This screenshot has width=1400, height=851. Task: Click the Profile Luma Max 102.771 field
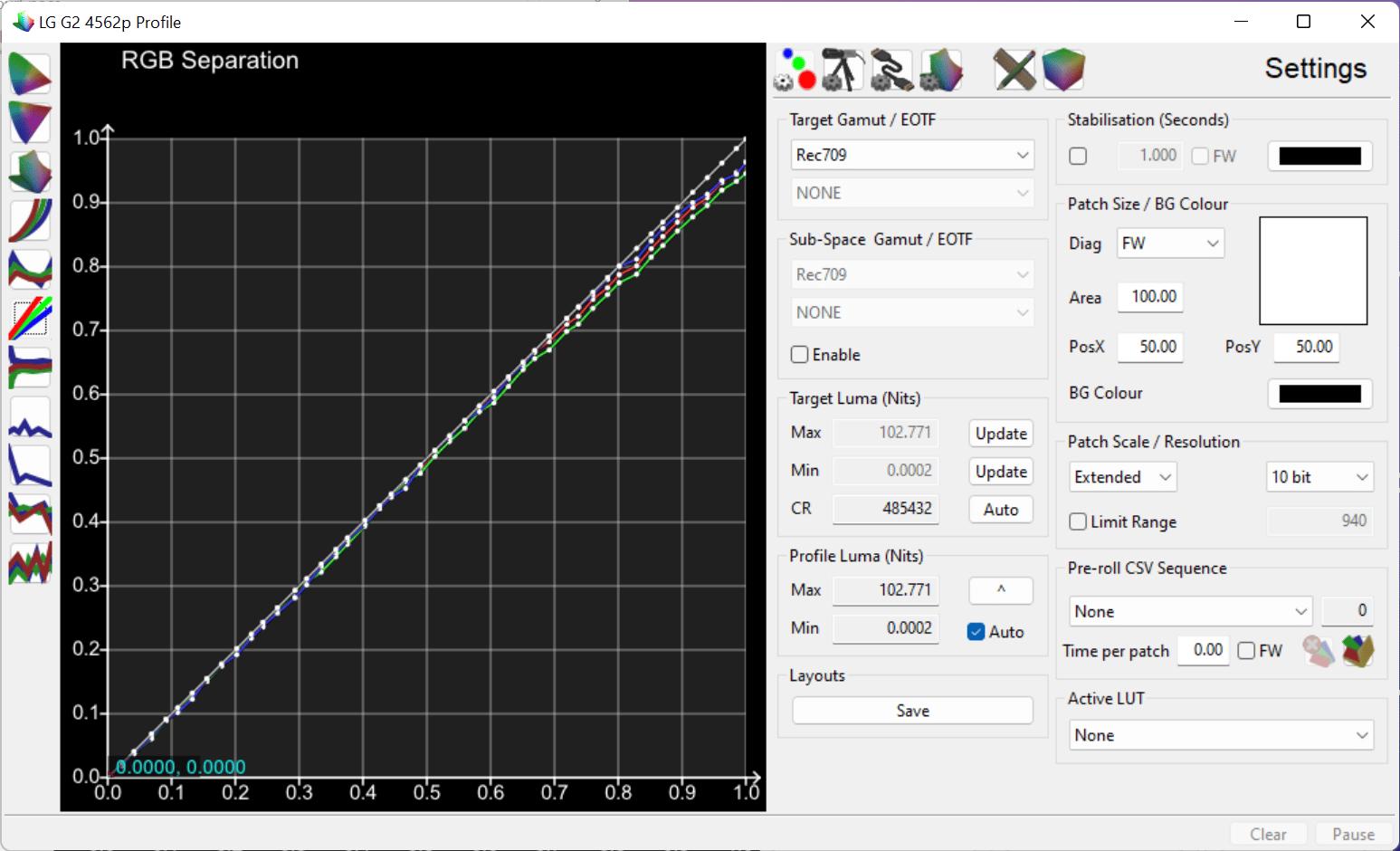click(x=885, y=590)
